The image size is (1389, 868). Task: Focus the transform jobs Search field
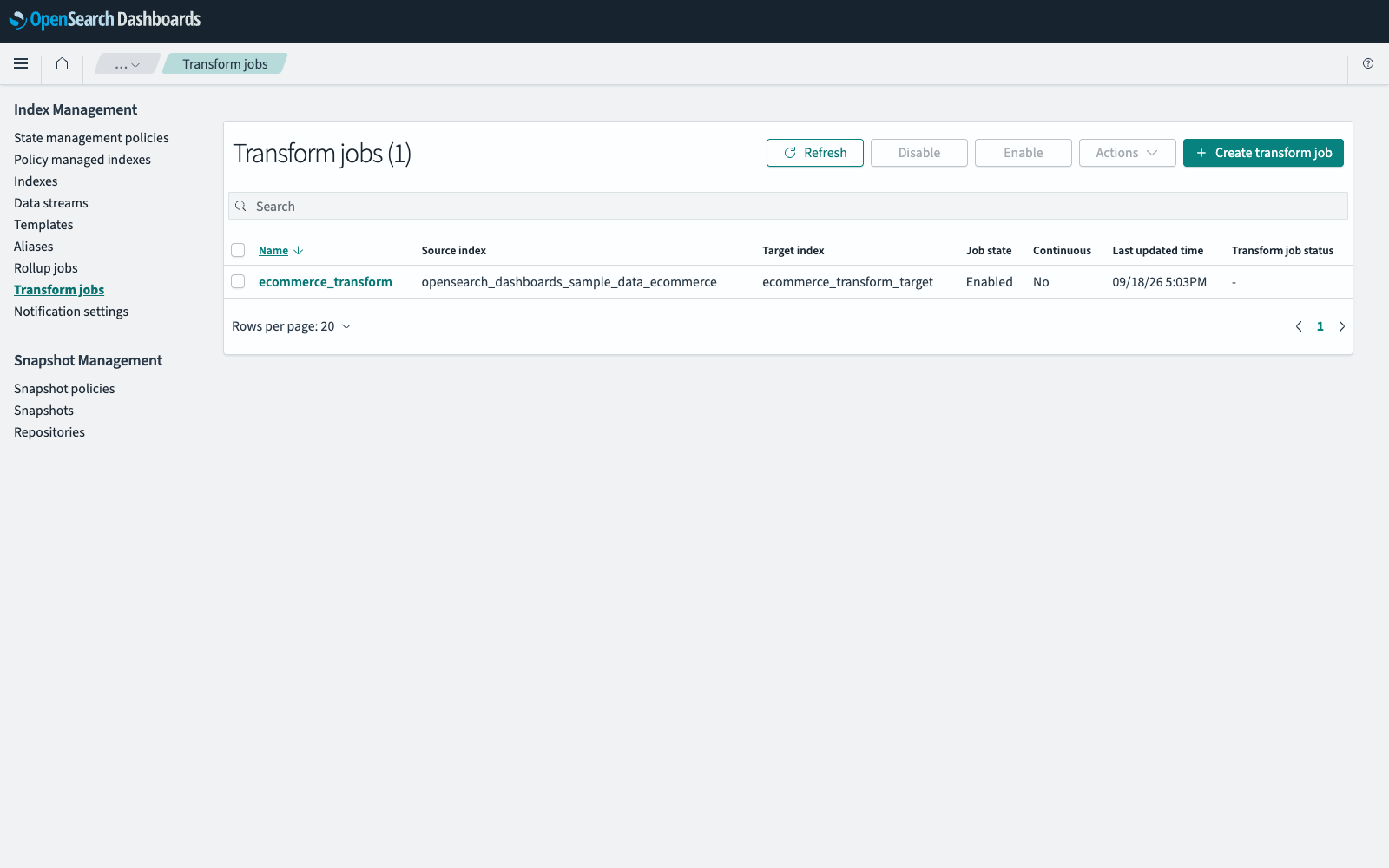[788, 206]
